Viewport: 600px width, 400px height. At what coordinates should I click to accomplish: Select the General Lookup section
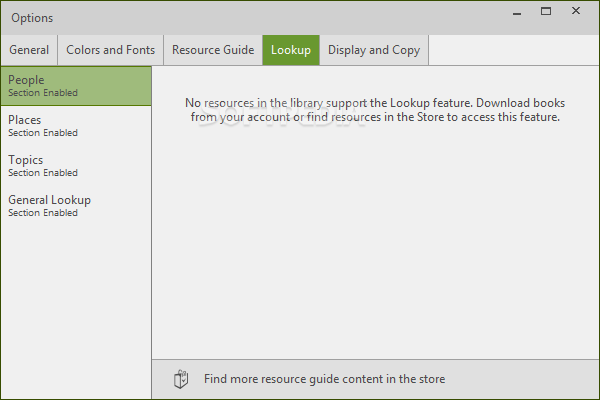click(76, 205)
